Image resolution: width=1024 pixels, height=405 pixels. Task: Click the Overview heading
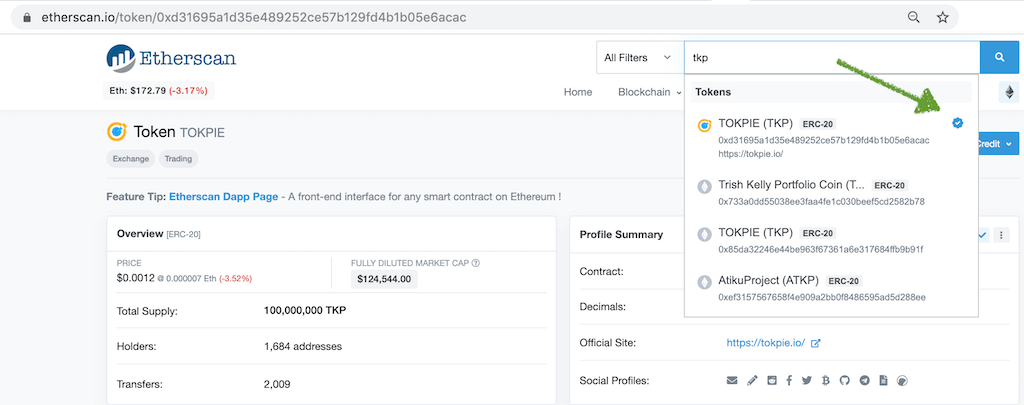tap(140, 233)
